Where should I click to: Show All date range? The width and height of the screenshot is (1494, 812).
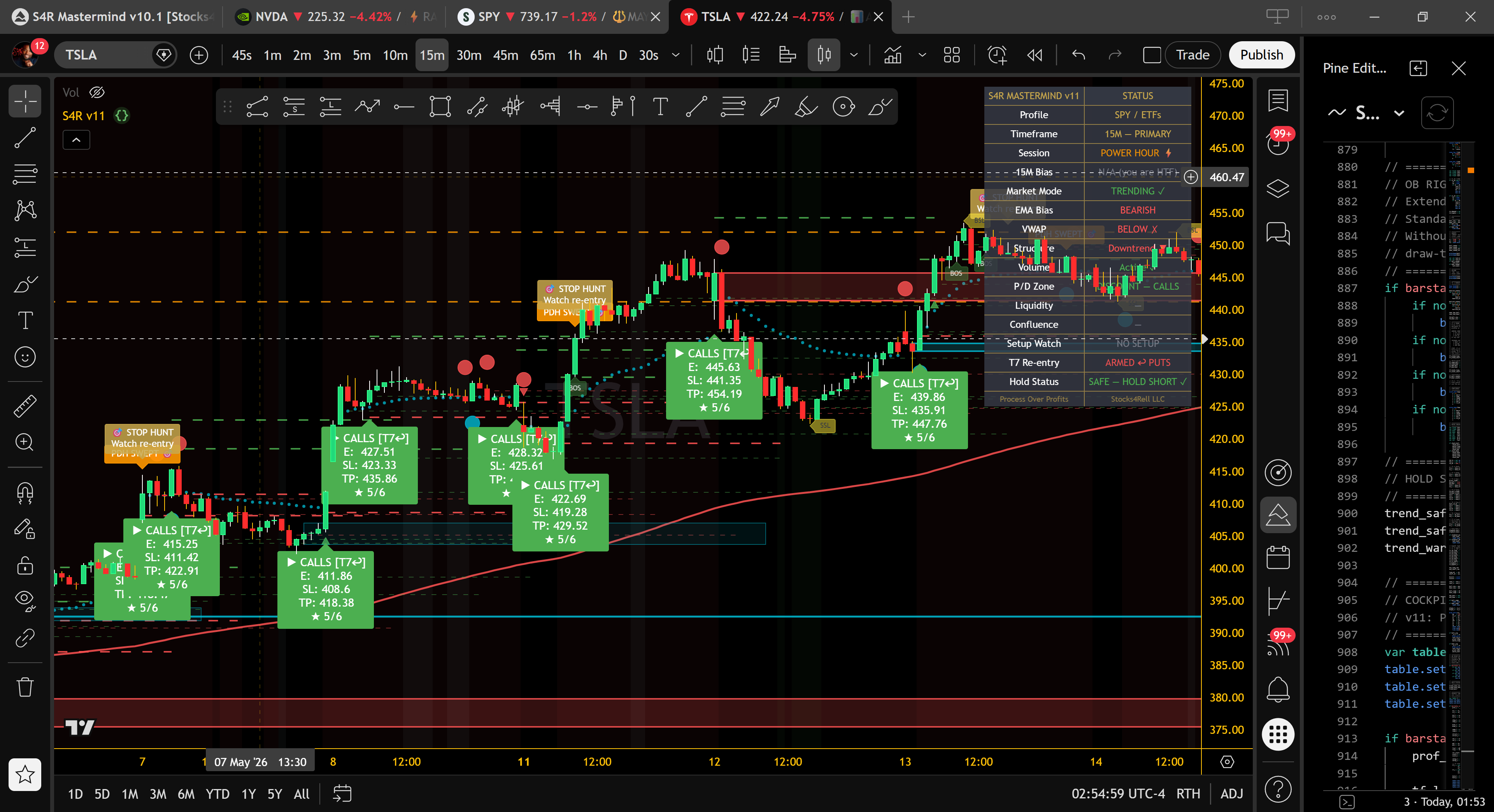(x=302, y=793)
